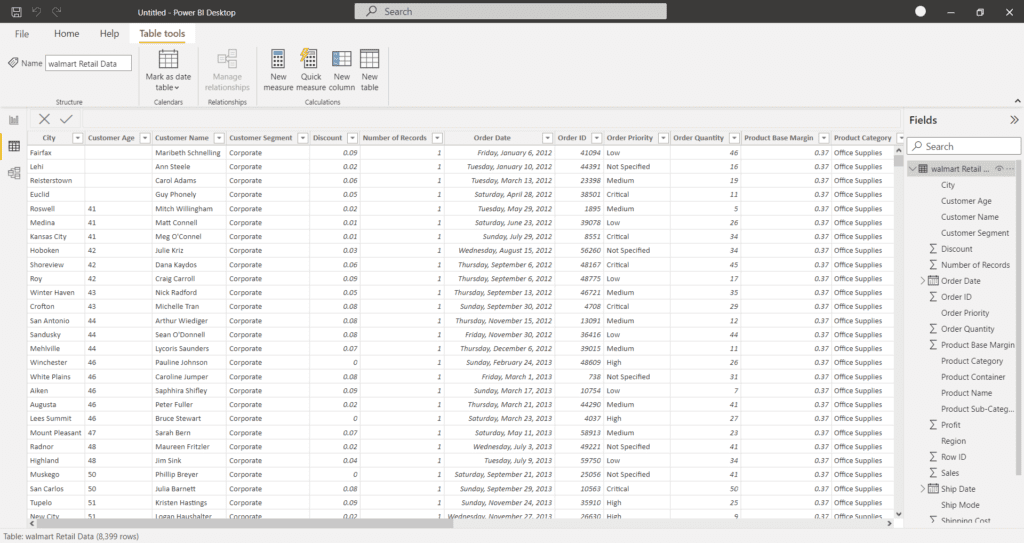
Task: Click the cell 'Winter Haven'
Action: click(52, 293)
